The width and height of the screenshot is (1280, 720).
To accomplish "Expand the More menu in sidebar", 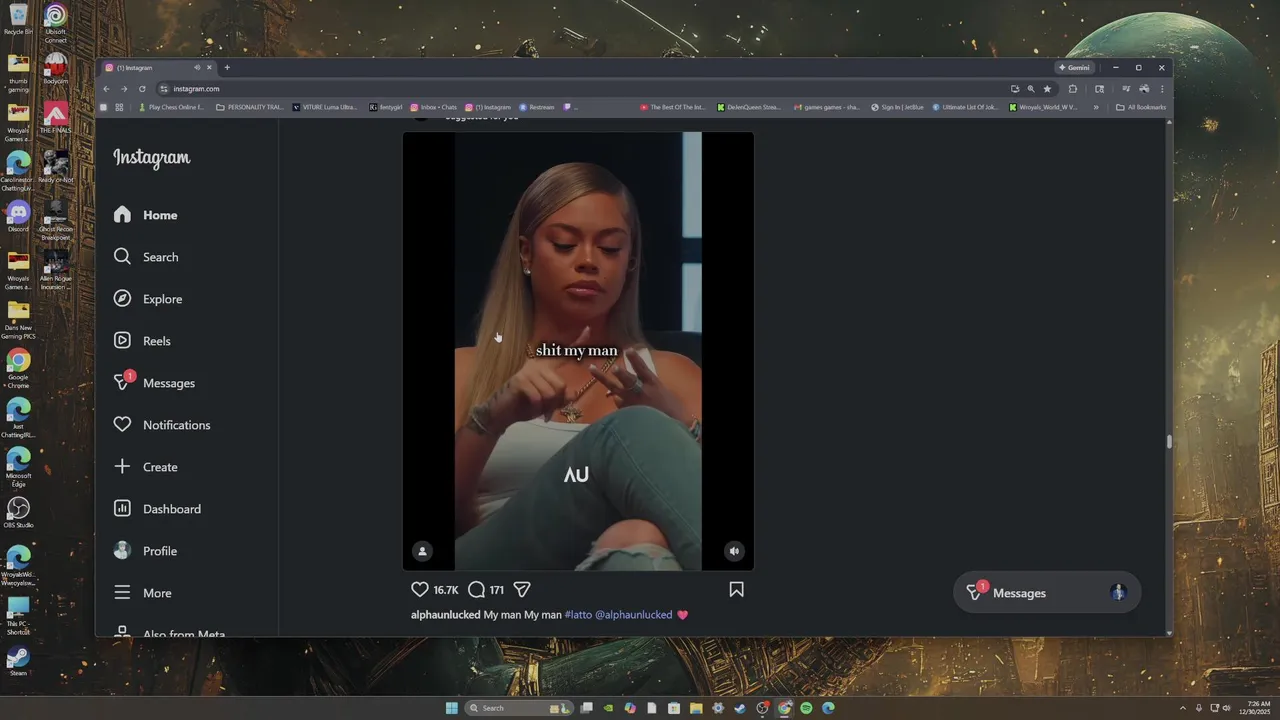I will click(143, 593).
